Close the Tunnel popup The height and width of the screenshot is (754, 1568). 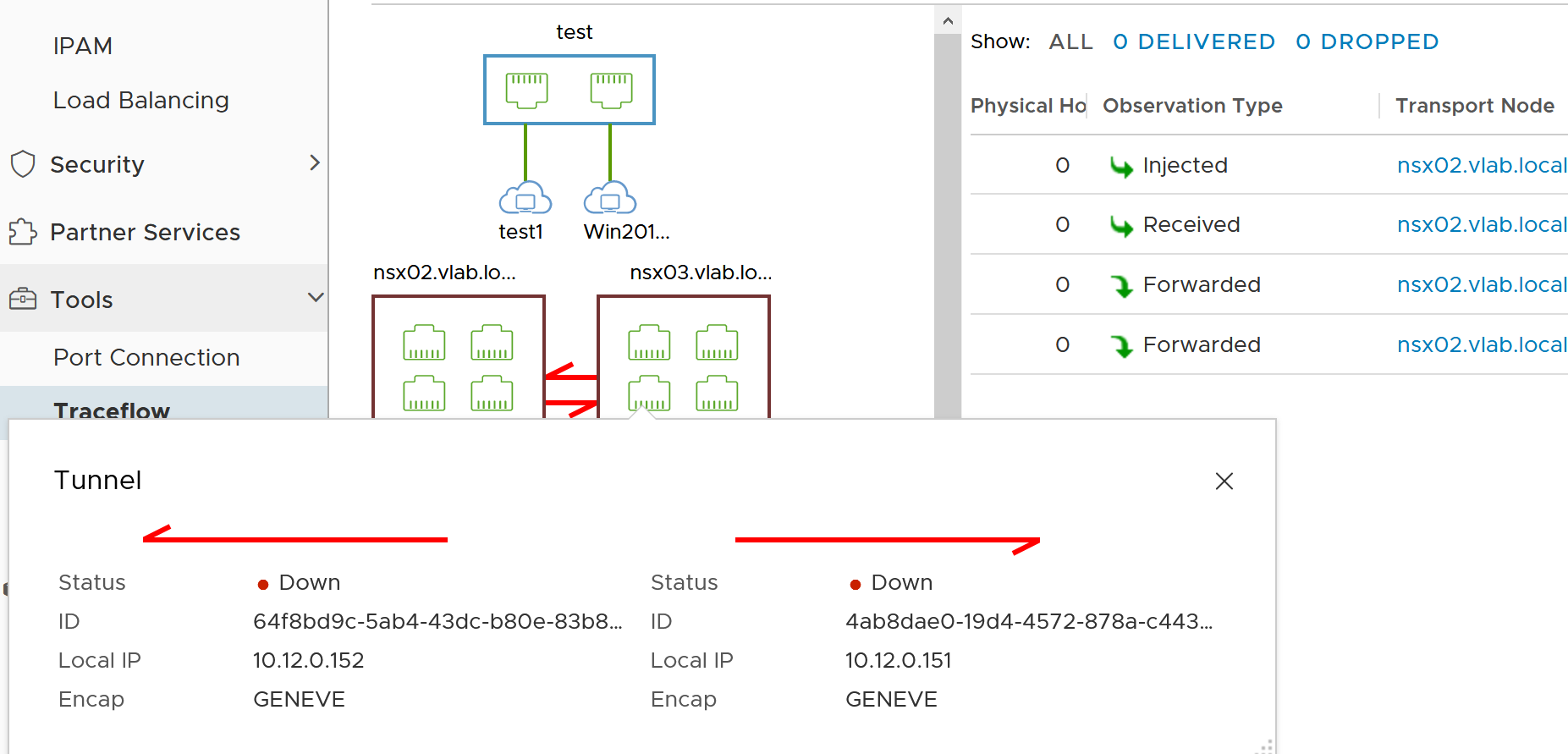pyautogui.click(x=1224, y=481)
